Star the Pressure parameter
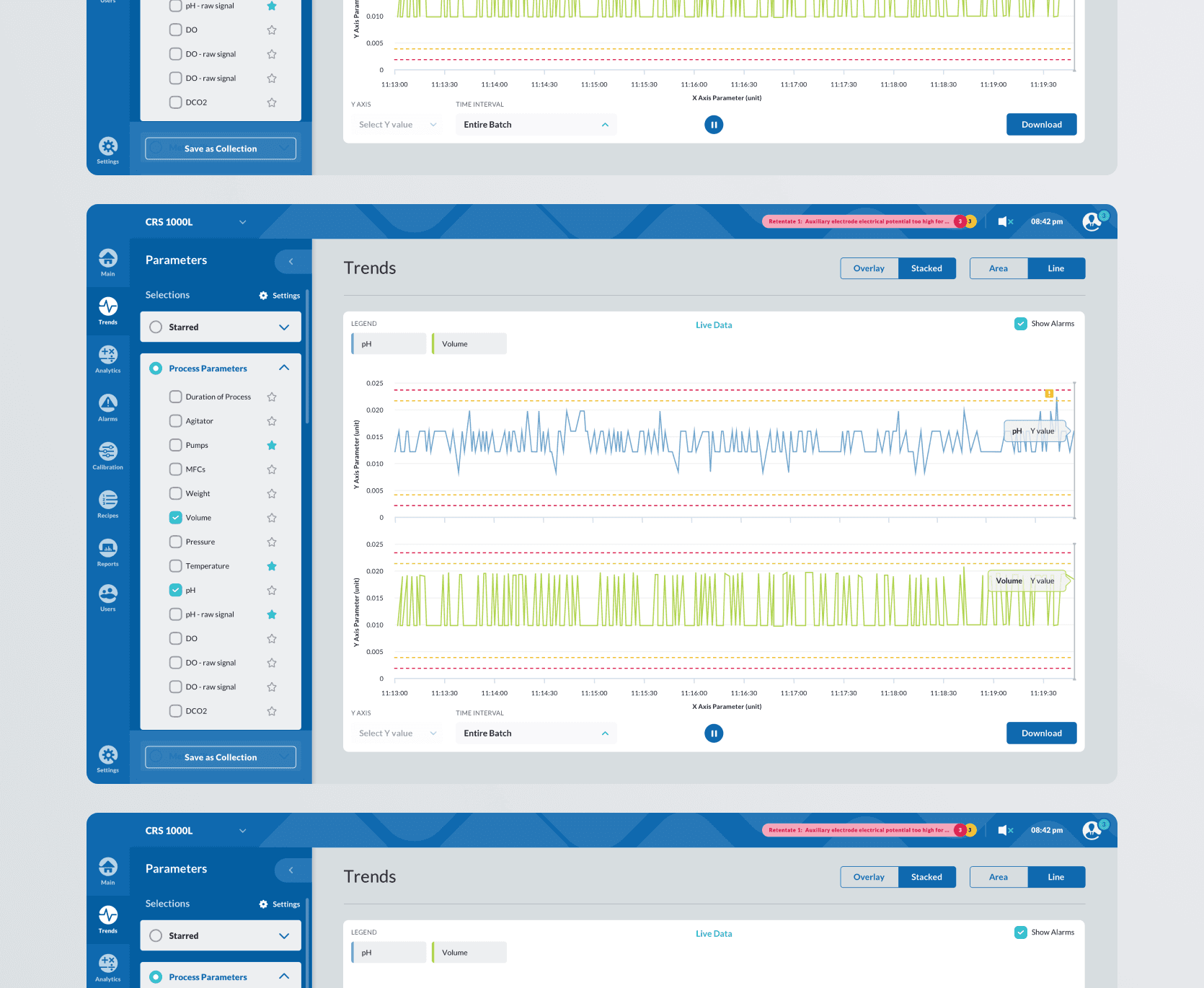 (272, 542)
